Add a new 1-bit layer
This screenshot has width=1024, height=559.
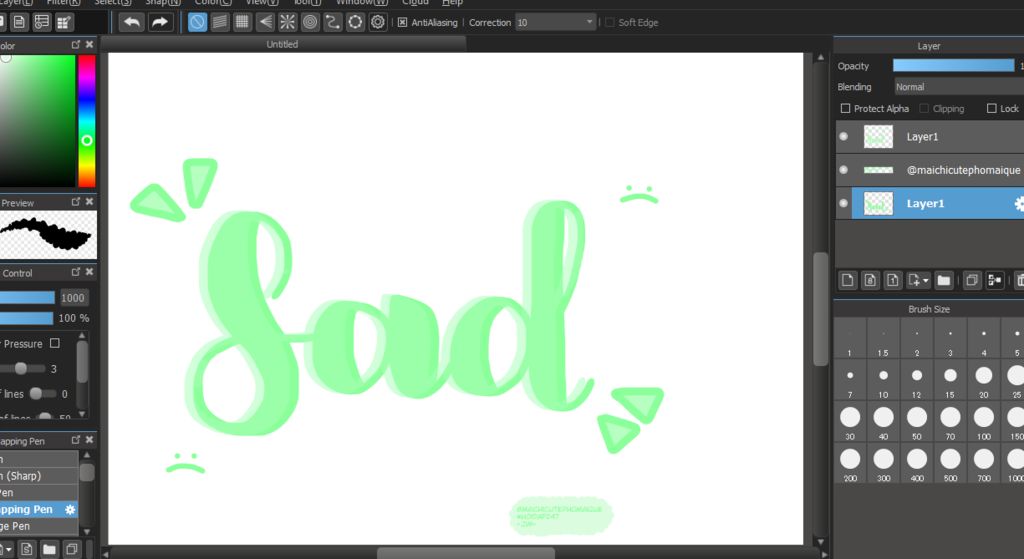892,280
